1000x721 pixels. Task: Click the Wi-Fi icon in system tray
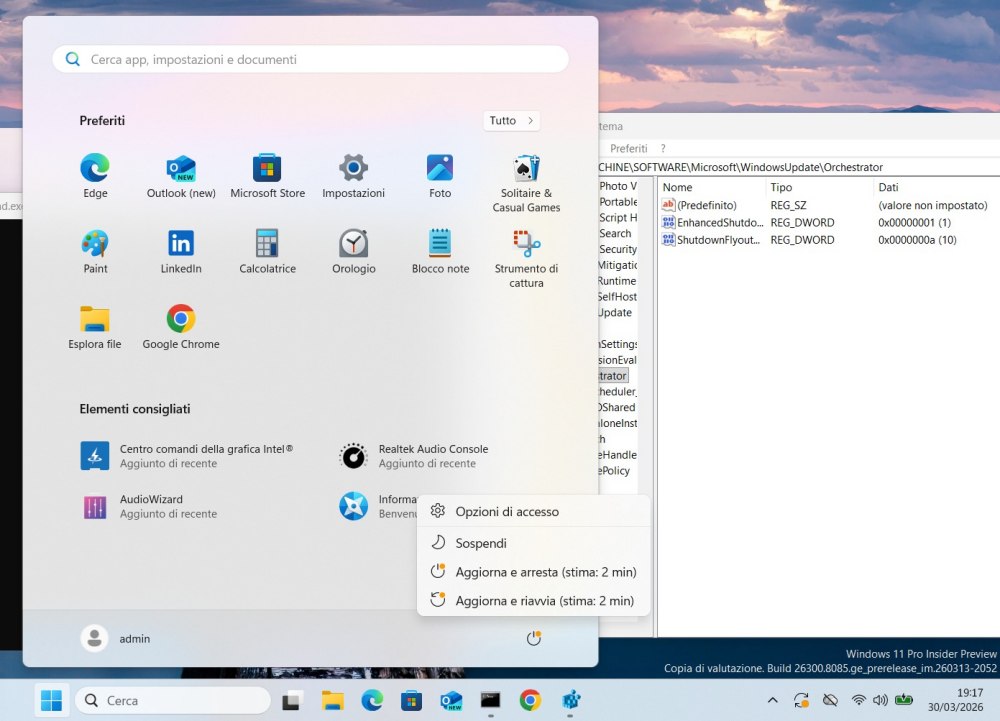[x=858, y=700]
